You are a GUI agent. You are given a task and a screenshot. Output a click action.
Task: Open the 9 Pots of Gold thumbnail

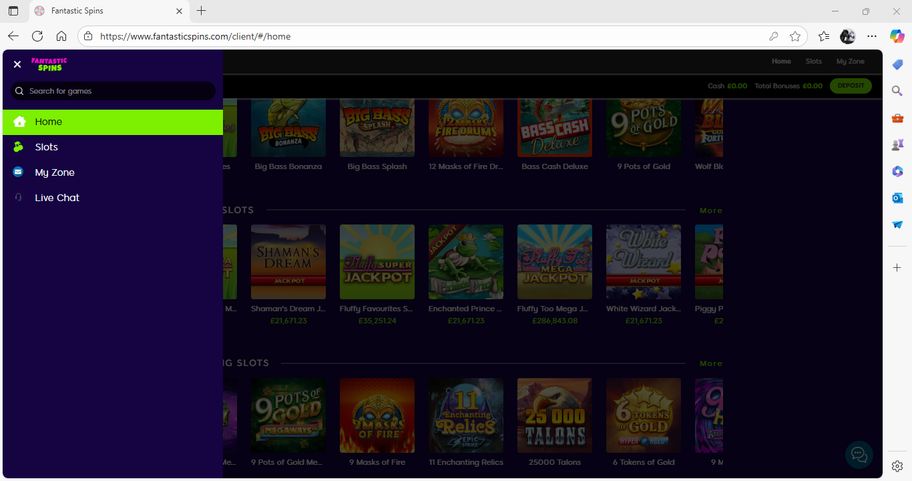pos(643,128)
